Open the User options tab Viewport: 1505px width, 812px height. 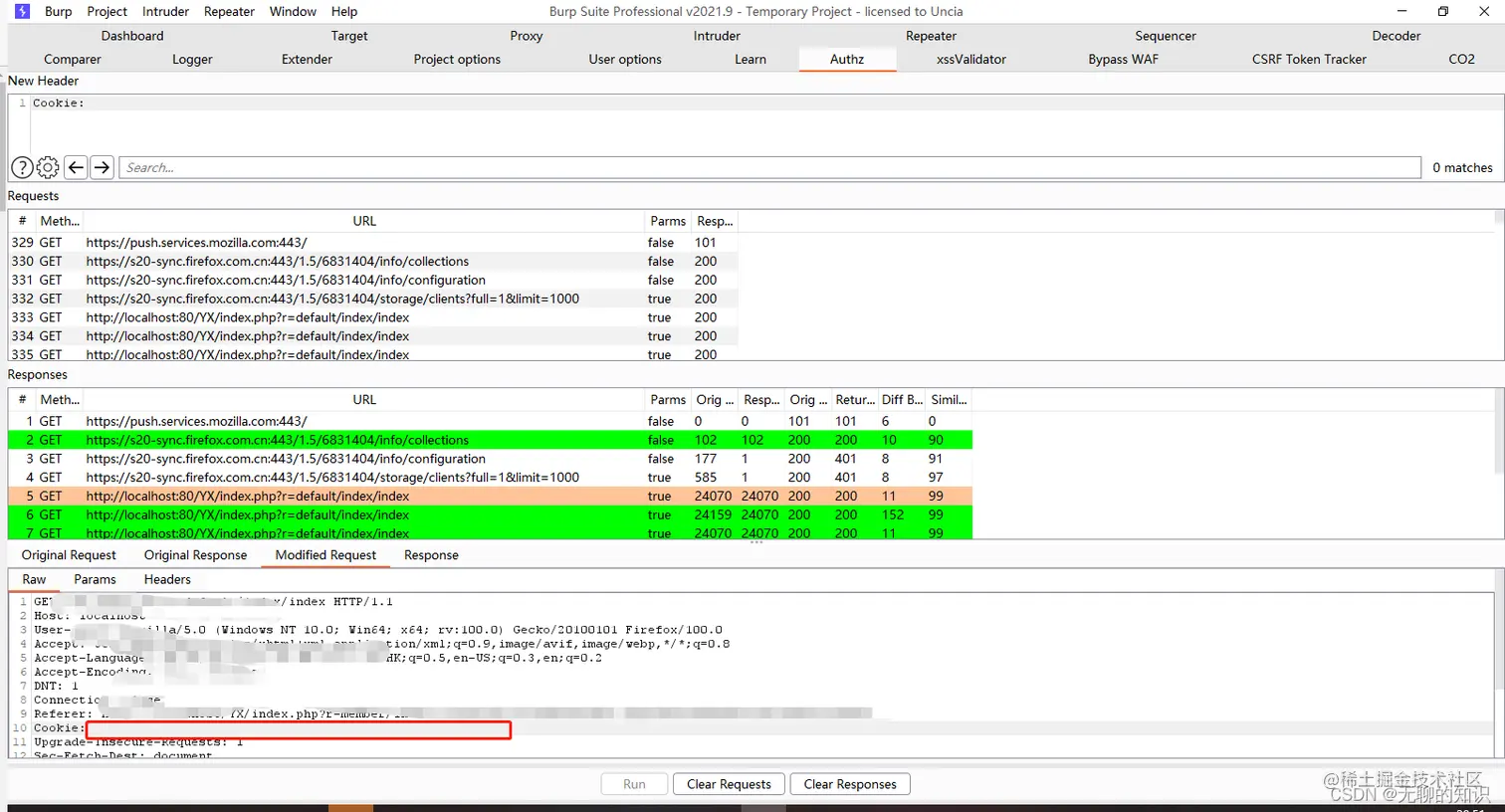pos(625,60)
